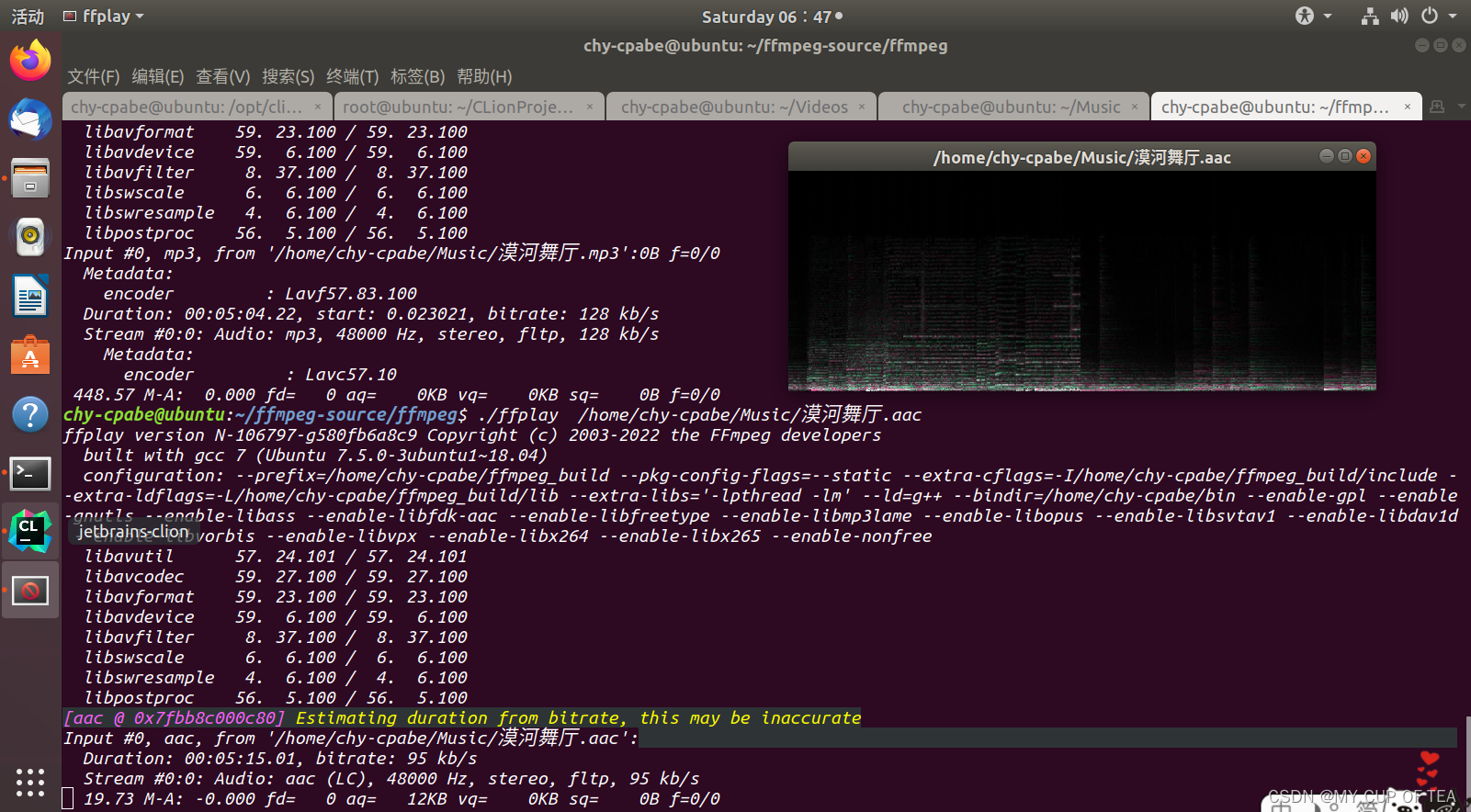Click the ffplay spectrogram display area
The width and height of the screenshot is (1471, 812).
(1081, 280)
